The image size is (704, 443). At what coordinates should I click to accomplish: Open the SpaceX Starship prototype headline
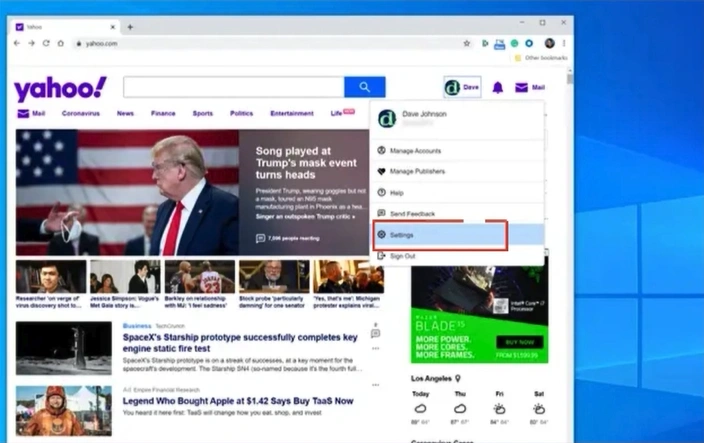(240, 343)
